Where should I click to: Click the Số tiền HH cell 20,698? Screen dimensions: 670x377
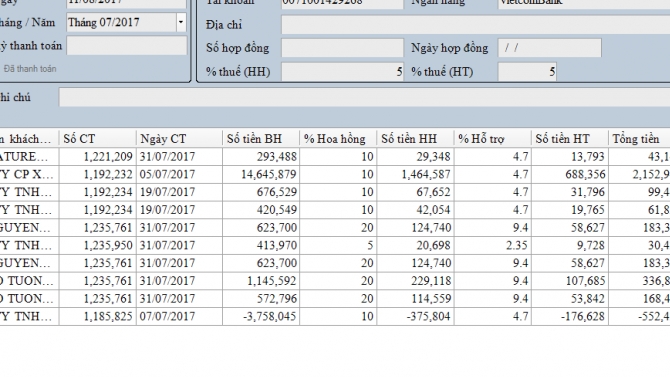click(415, 245)
